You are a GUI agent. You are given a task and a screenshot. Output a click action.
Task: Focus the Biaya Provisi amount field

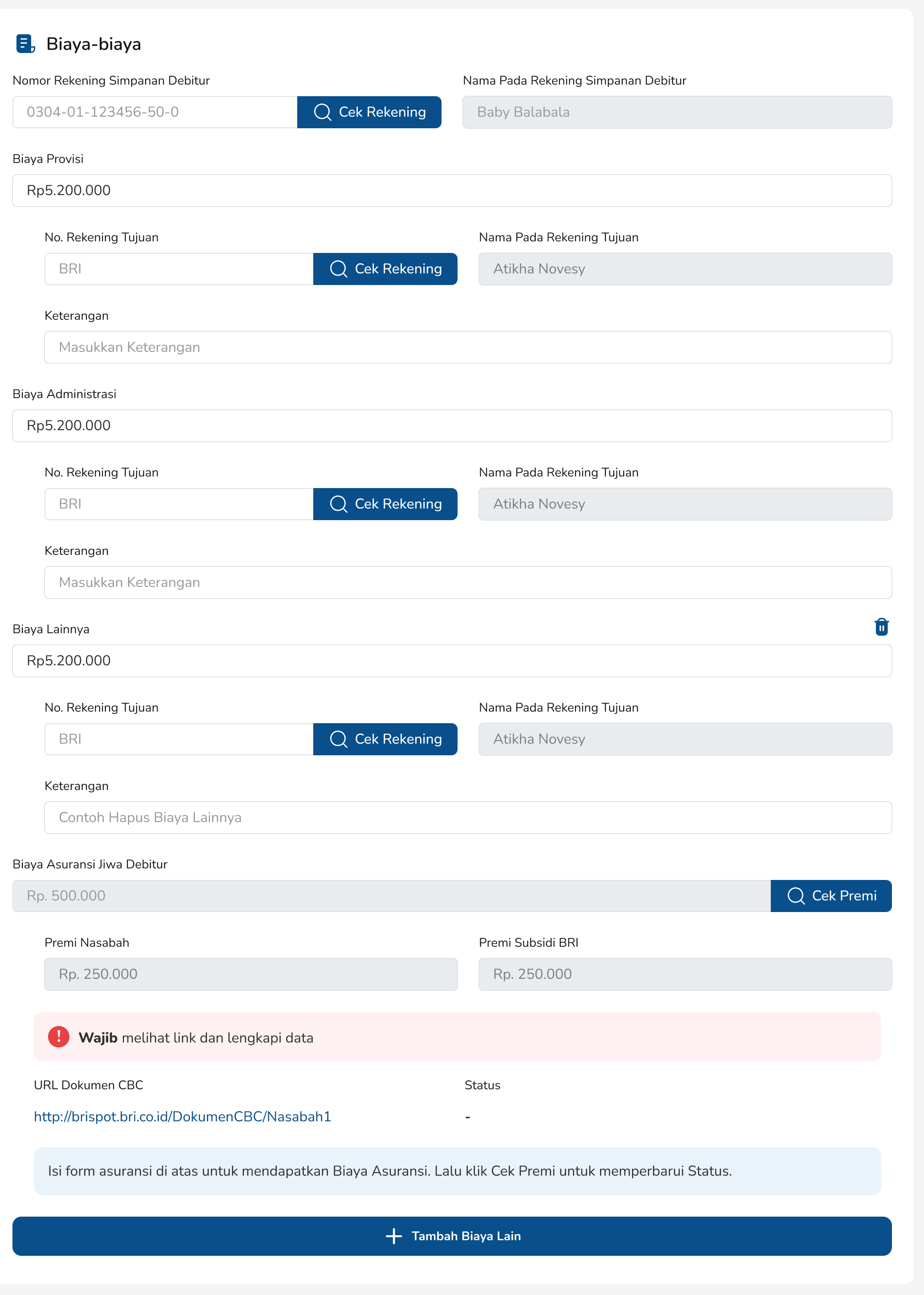coord(452,190)
